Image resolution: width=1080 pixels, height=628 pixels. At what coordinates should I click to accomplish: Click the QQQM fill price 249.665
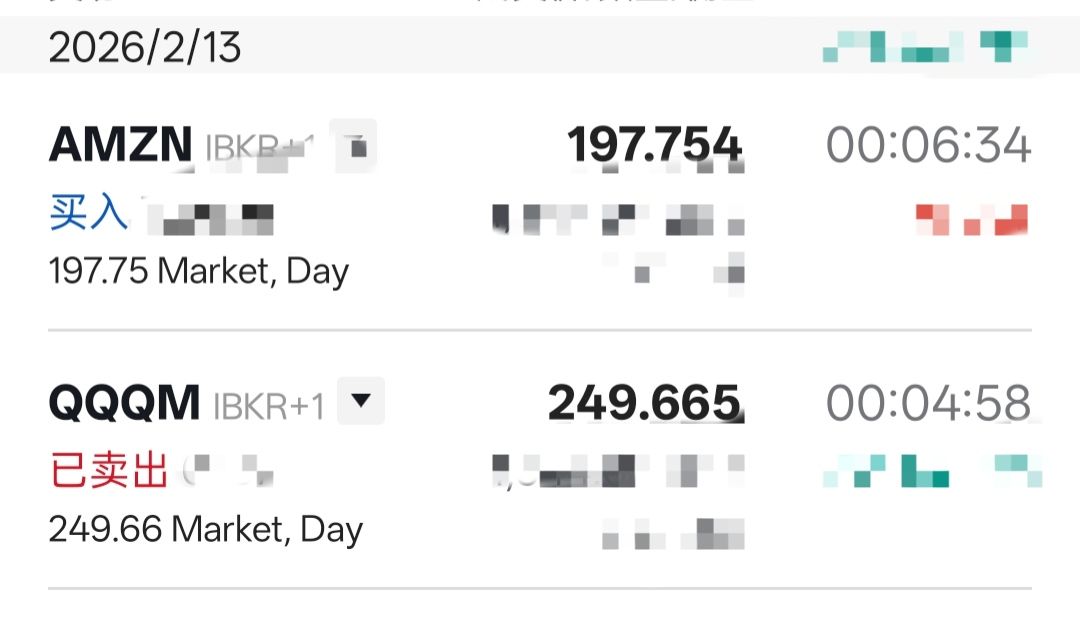point(645,403)
